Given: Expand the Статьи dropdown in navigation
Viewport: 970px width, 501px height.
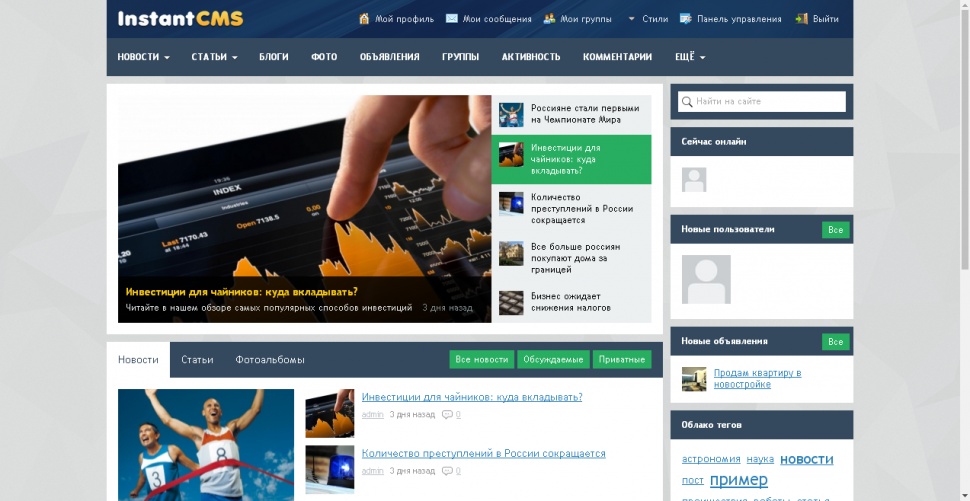Looking at the screenshot, I should tap(214, 57).
